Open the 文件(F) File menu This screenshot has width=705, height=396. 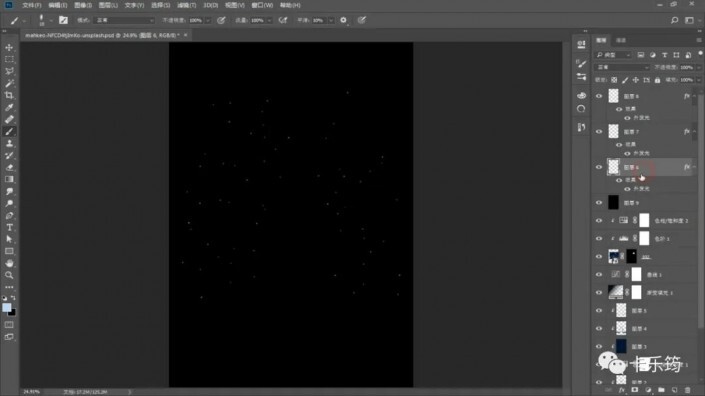[31, 5]
